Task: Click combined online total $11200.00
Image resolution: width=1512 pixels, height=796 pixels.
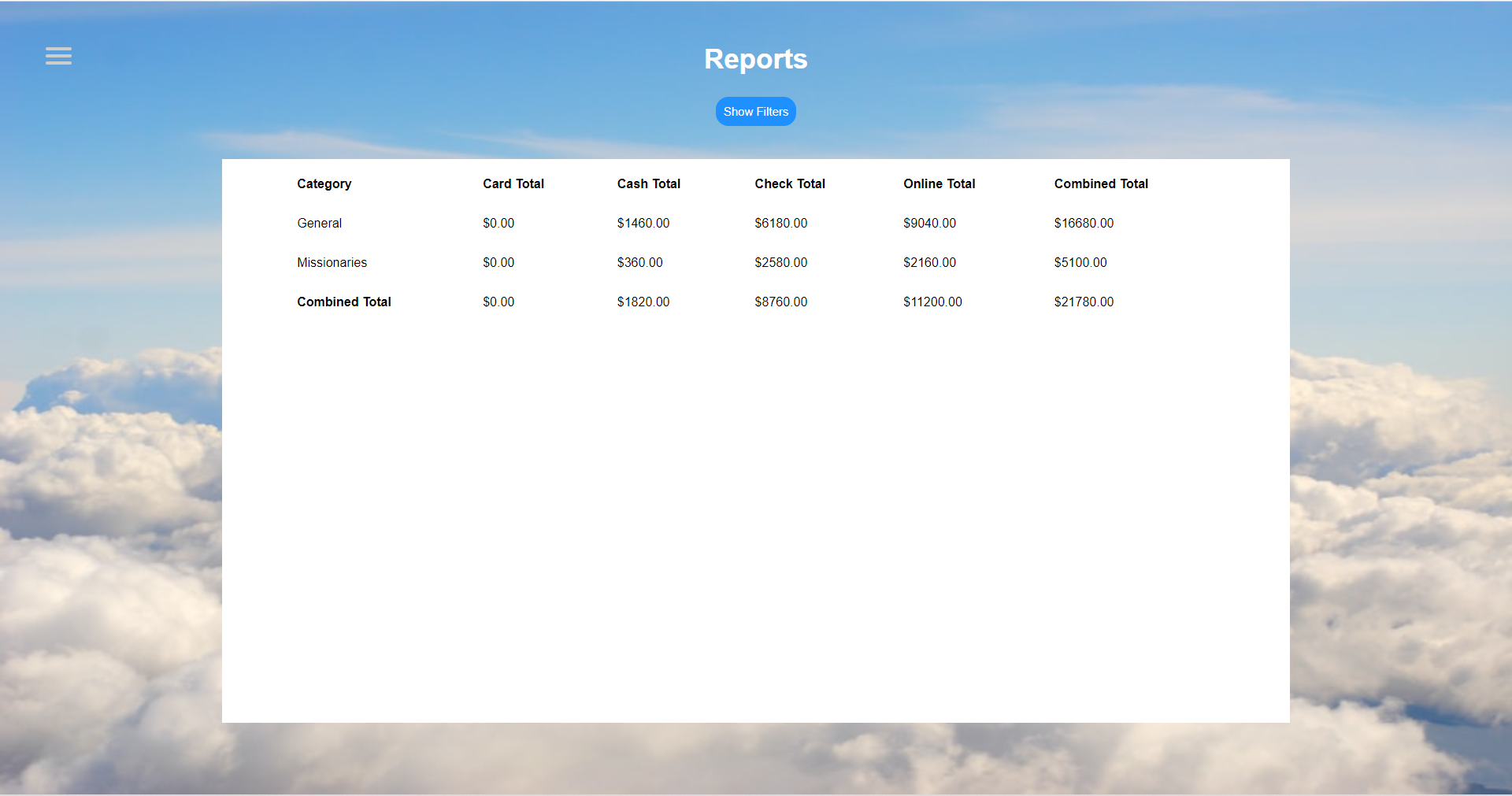Action: tap(932, 302)
